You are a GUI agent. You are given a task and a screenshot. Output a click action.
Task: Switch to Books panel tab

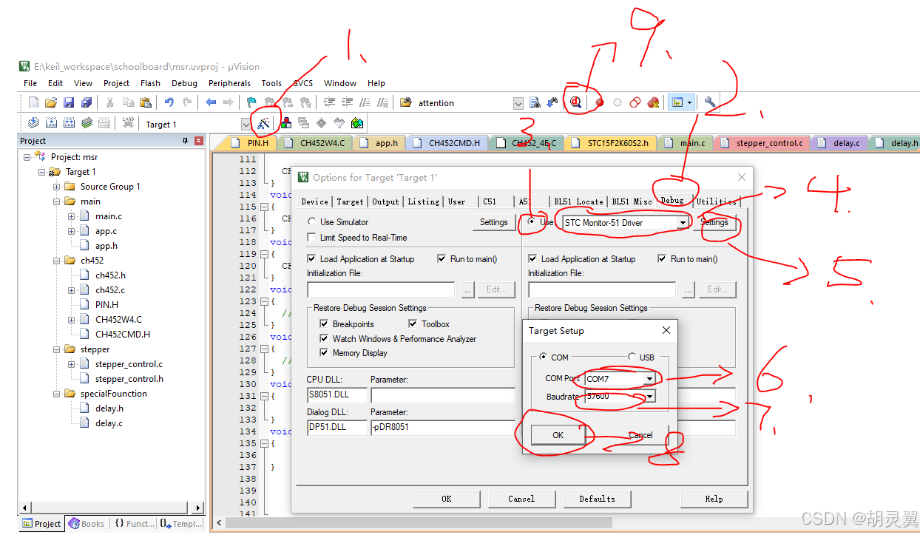point(87,523)
